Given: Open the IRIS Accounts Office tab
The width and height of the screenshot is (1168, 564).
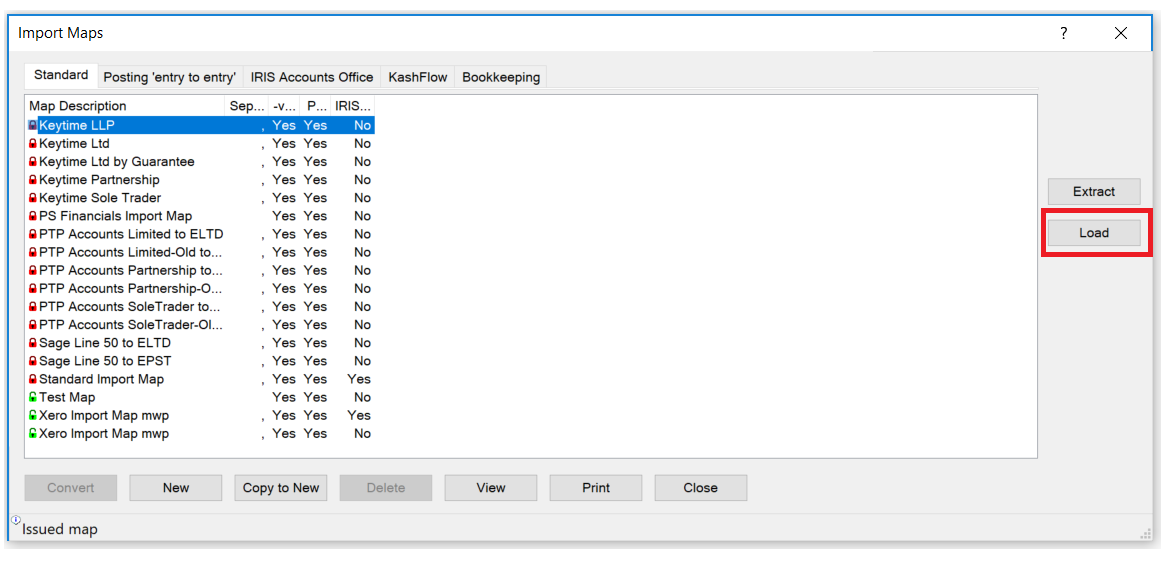Looking at the screenshot, I should point(311,77).
